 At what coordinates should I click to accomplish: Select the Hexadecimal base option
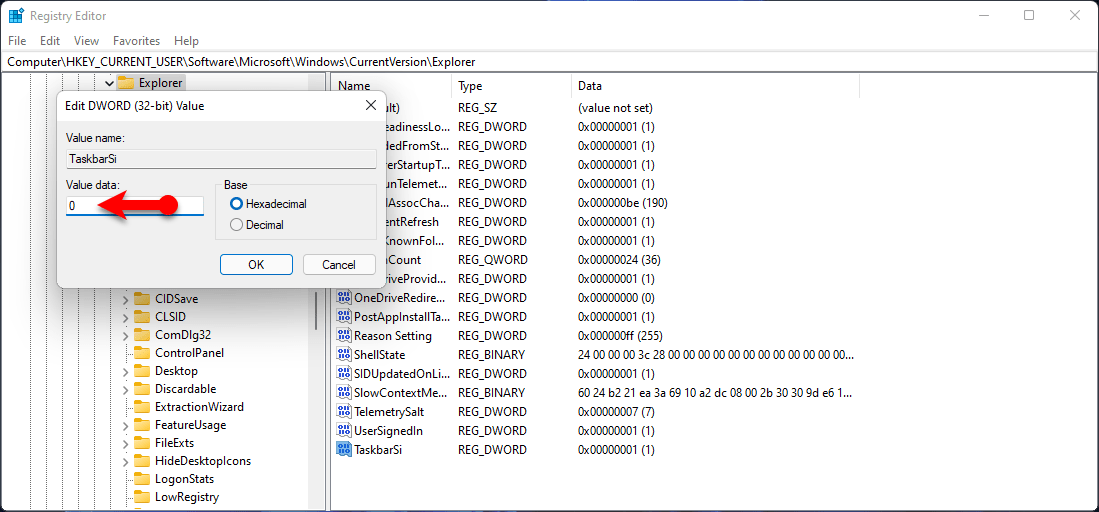coord(236,204)
